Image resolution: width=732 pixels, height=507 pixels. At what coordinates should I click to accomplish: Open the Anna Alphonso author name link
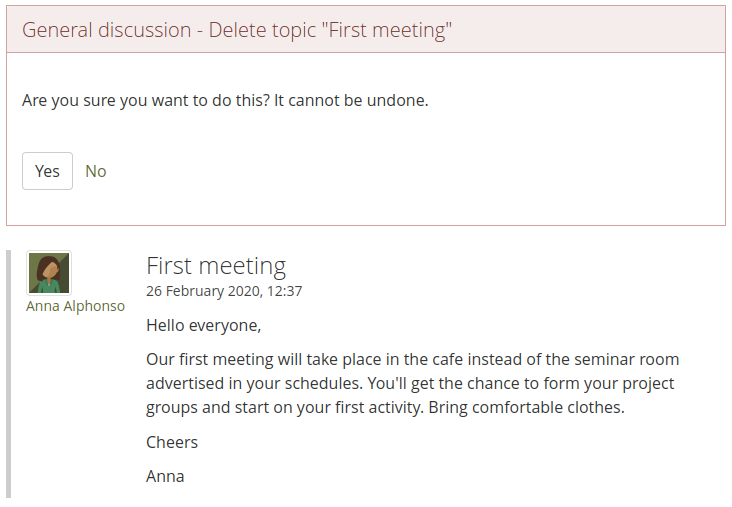click(75, 306)
